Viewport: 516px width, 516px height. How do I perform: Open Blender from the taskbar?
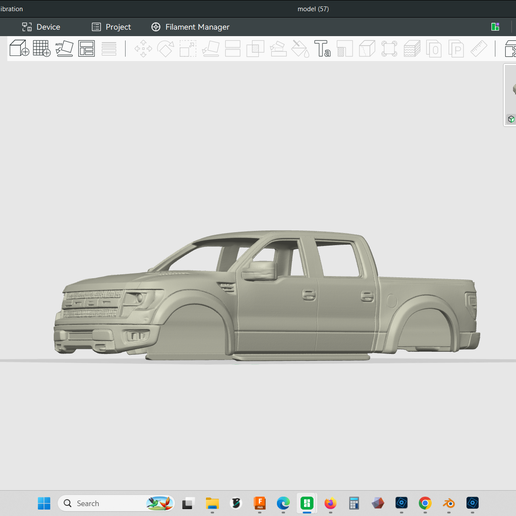tap(449, 503)
